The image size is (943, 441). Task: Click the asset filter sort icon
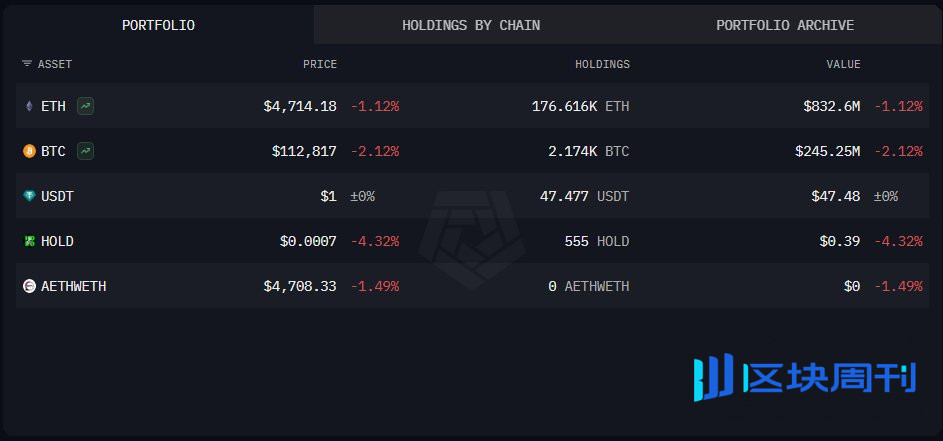click(x=27, y=64)
